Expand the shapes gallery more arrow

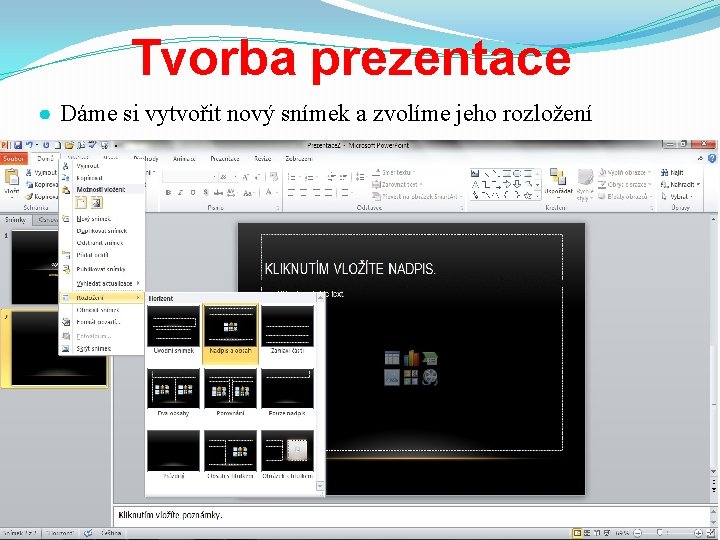538,196
